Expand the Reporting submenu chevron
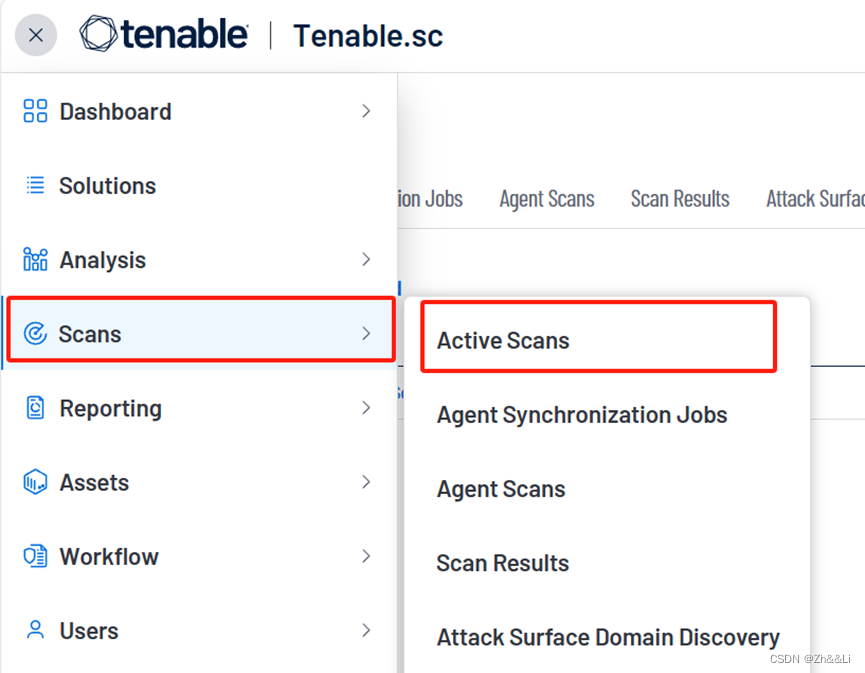This screenshot has height=673, width=865. [366, 408]
